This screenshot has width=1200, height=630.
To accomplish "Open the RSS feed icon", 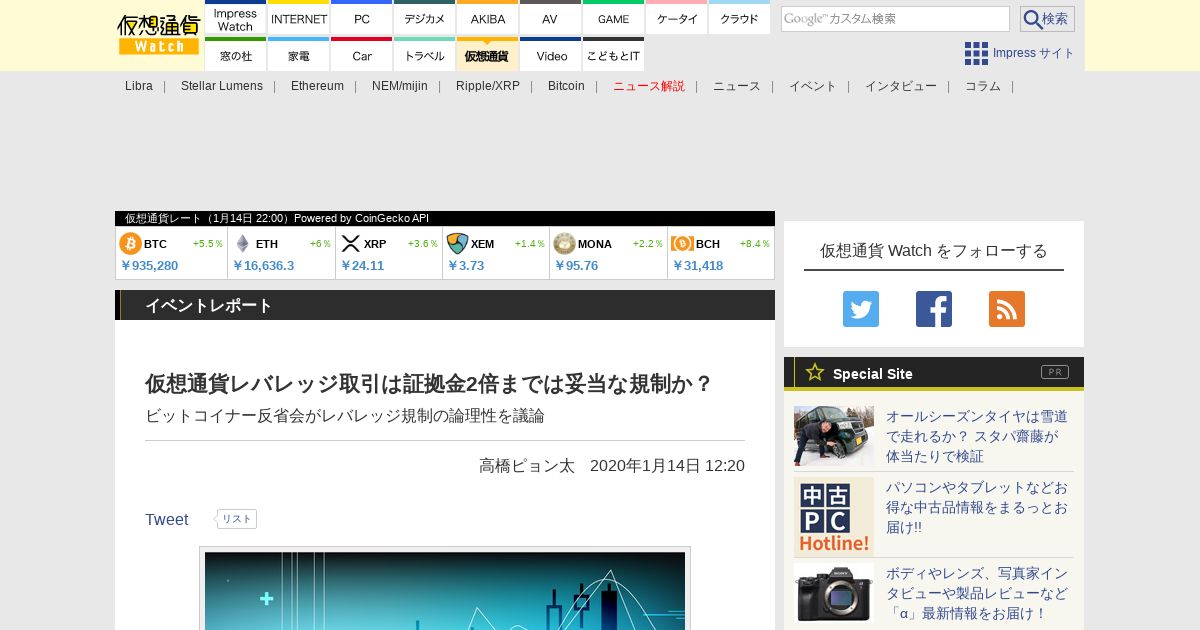I will coord(1007,309).
